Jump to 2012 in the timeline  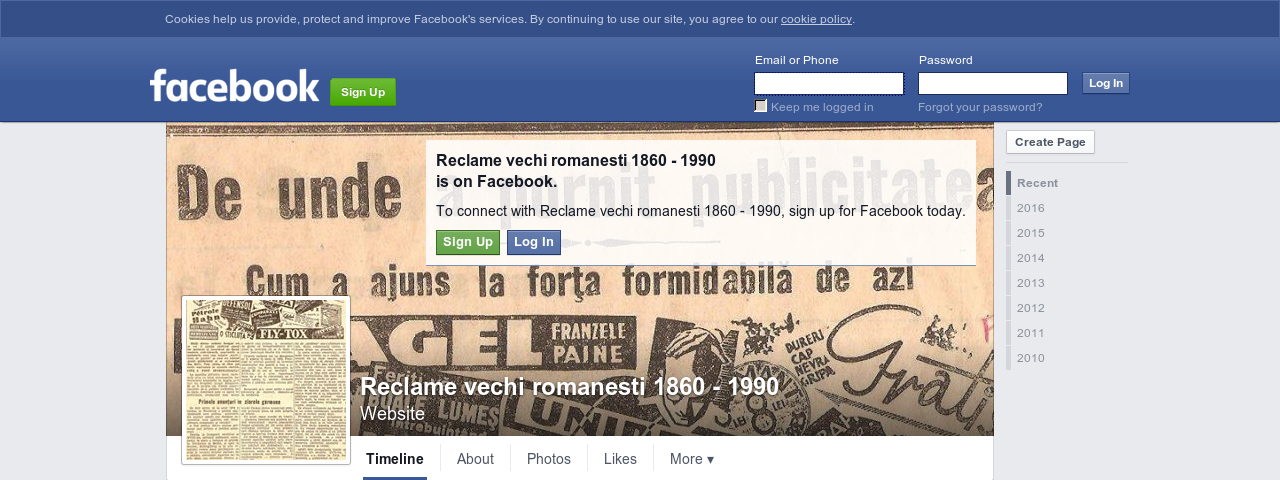1031,308
